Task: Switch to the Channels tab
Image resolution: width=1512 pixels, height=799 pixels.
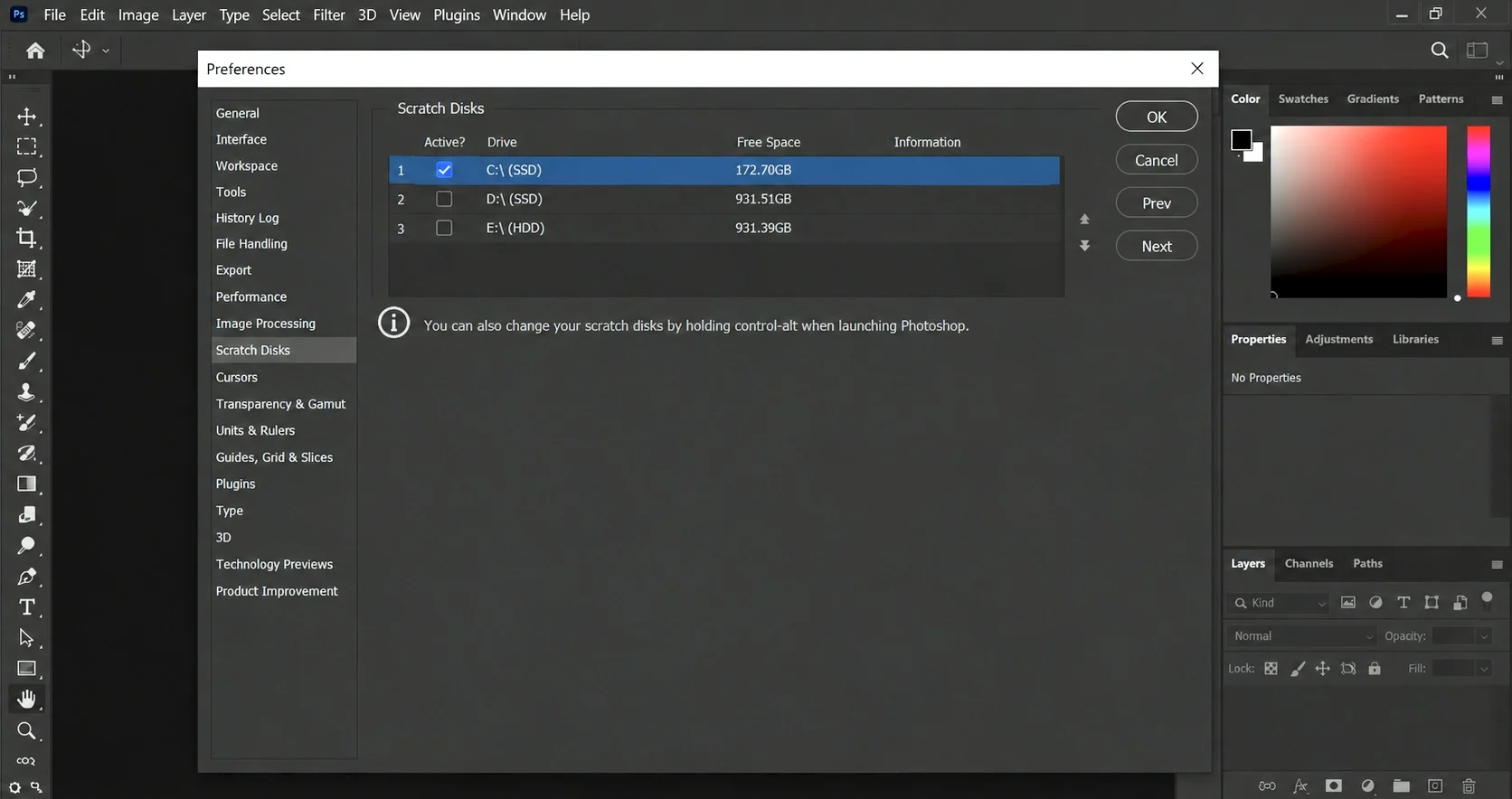Action: [1309, 563]
